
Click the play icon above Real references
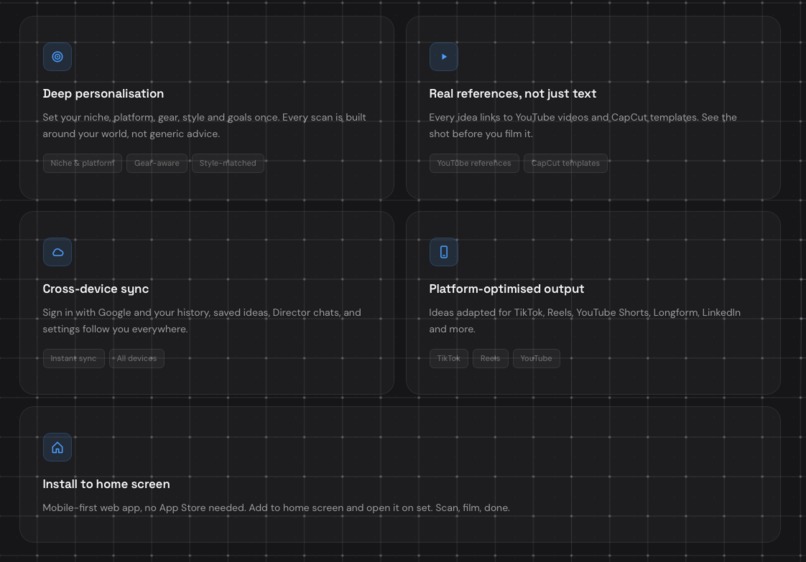(444, 57)
